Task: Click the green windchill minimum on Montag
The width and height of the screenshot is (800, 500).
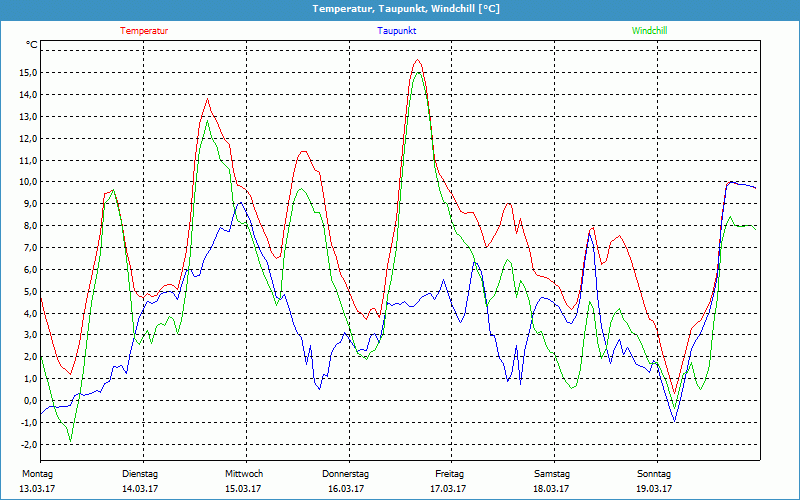Action: tap(70, 441)
